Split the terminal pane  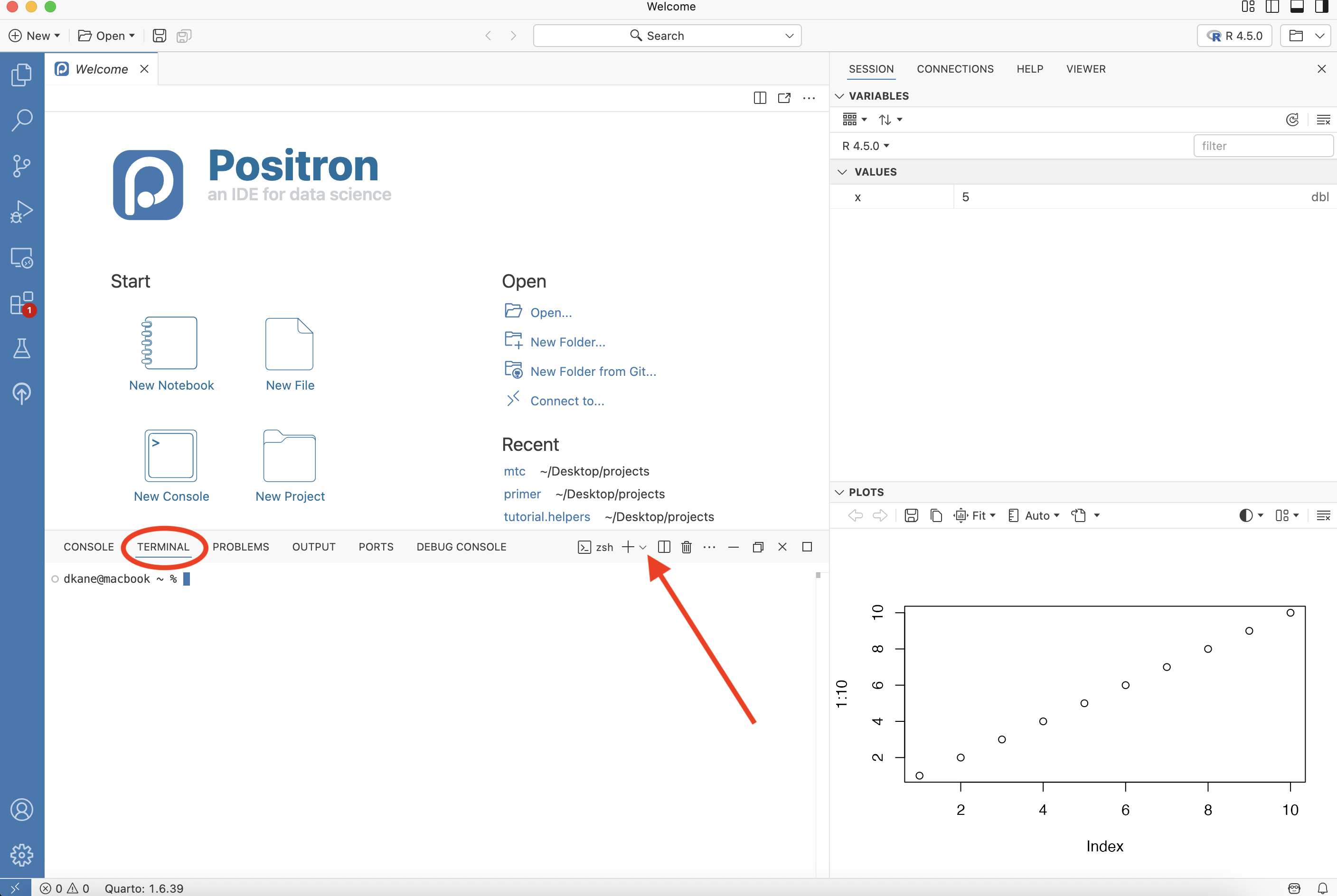(x=664, y=547)
